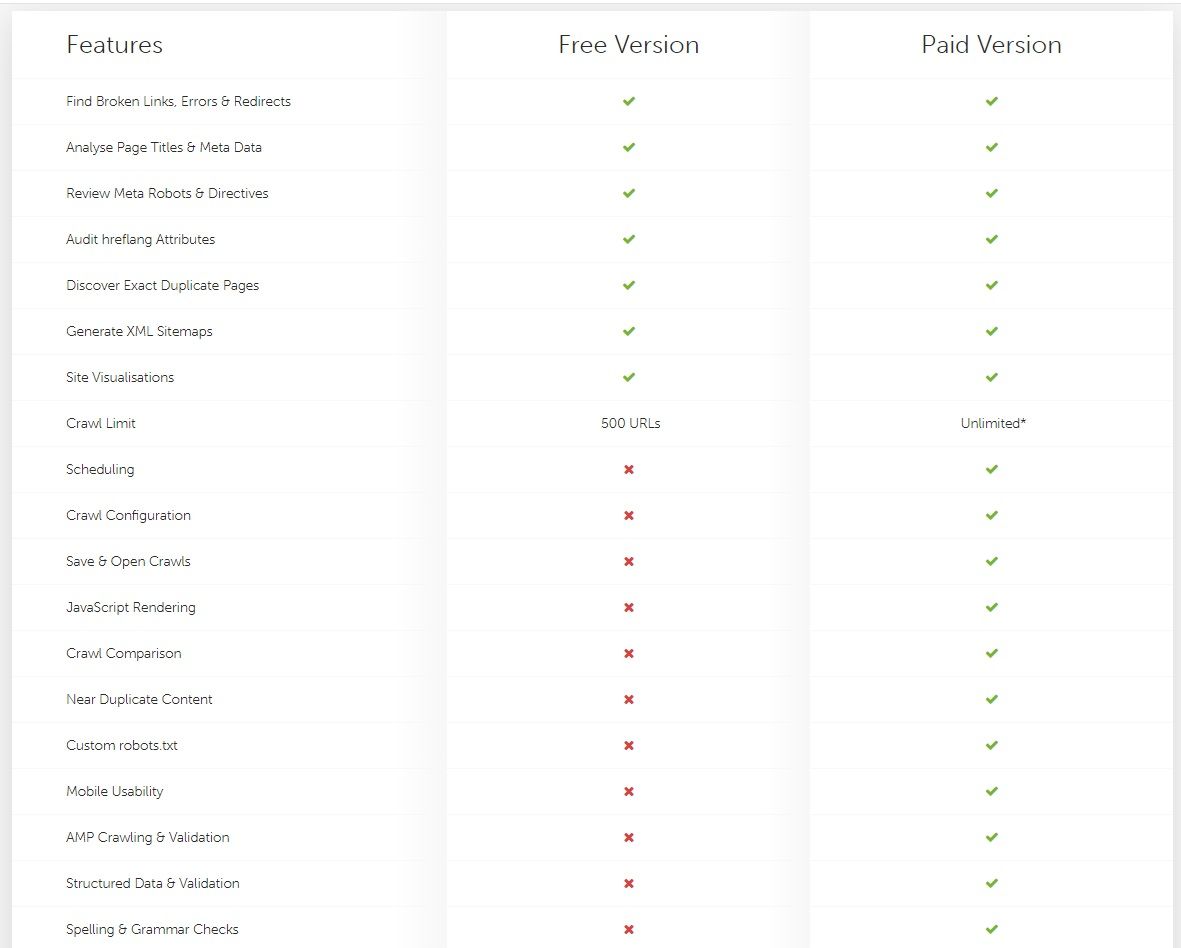
Task: Click the Paid Version checkmark for Audit hreflang Attributes
Action: pos(991,239)
